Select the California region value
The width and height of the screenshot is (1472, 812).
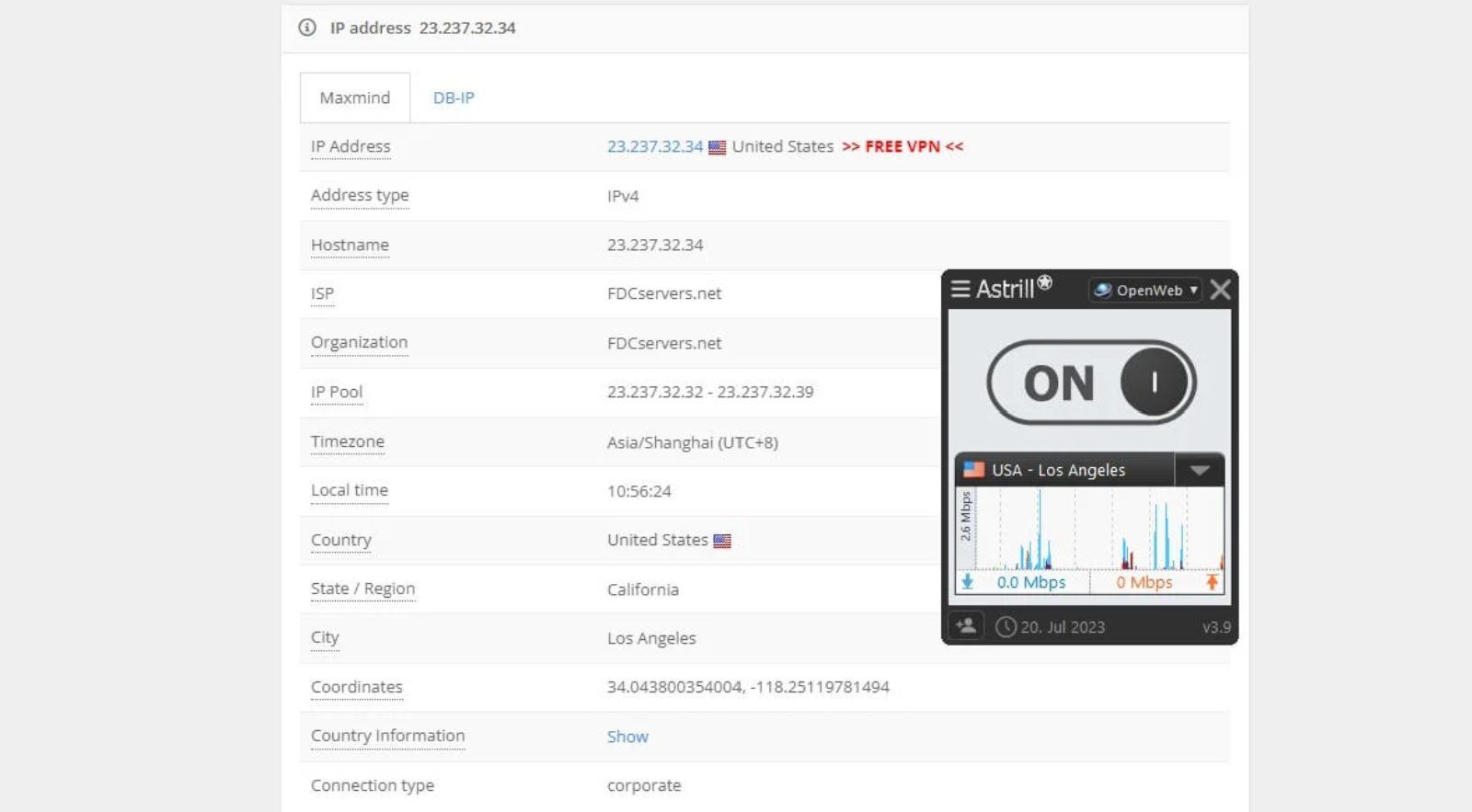(643, 589)
